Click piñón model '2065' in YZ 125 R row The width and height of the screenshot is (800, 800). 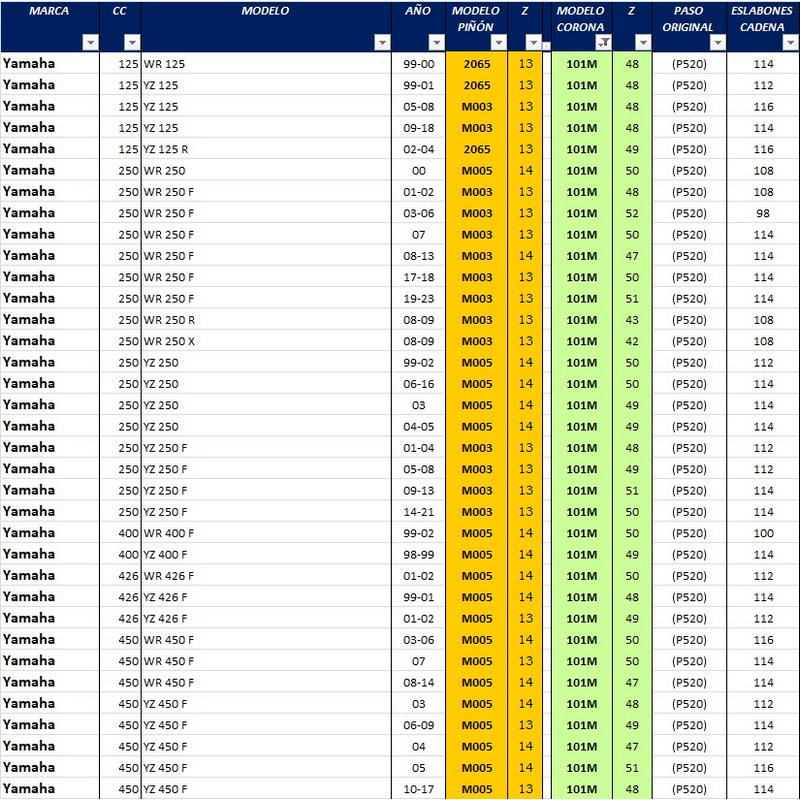coord(477,149)
